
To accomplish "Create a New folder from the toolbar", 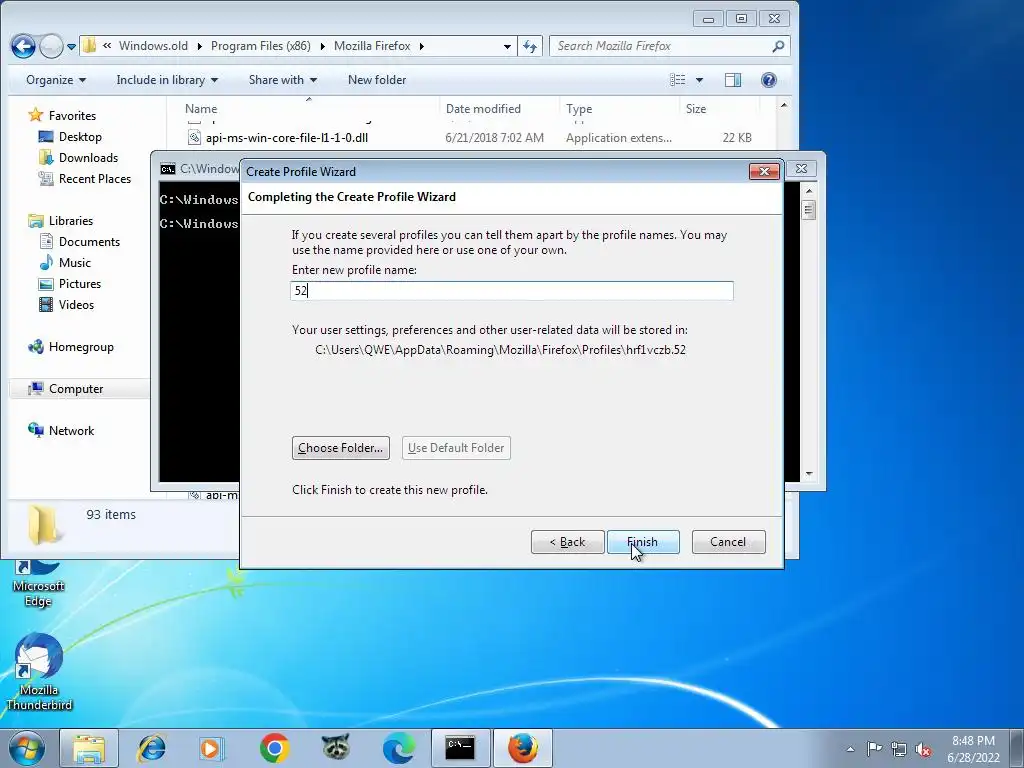I will [x=377, y=80].
